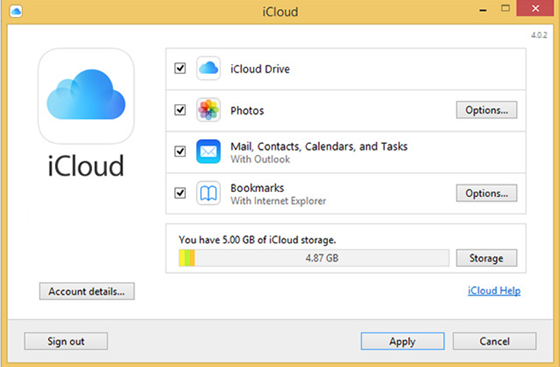
Task: Open Account details
Action: 87,291
